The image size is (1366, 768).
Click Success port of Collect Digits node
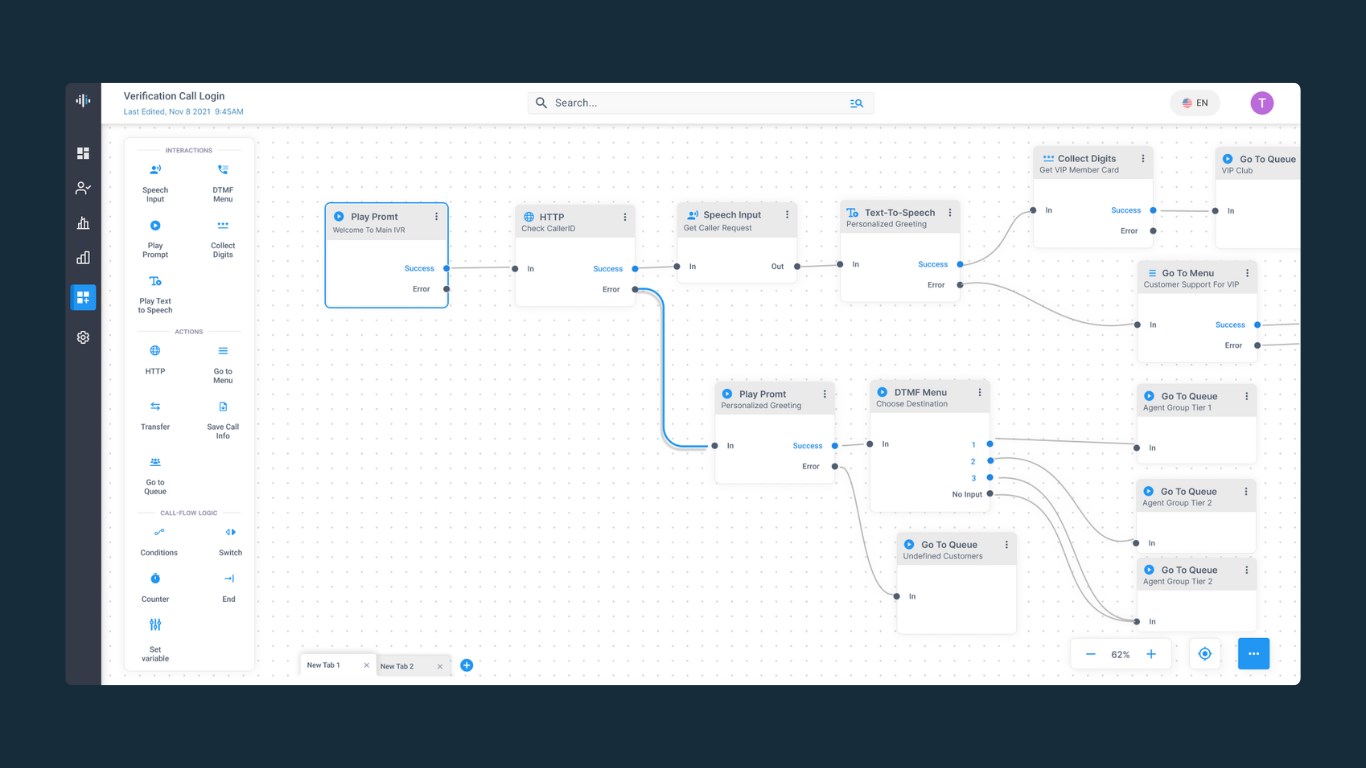(x=1153, y=210)
